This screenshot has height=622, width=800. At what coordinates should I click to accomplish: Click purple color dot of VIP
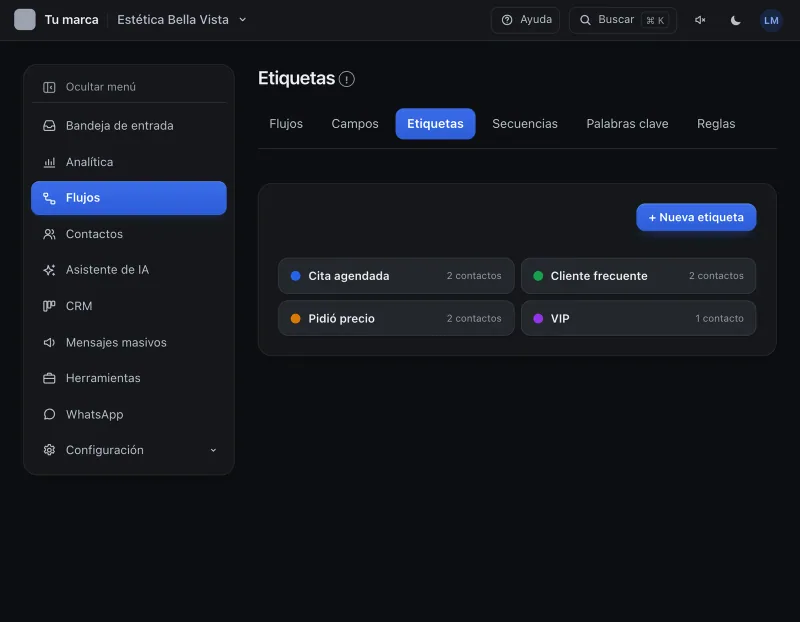[538, 318]
